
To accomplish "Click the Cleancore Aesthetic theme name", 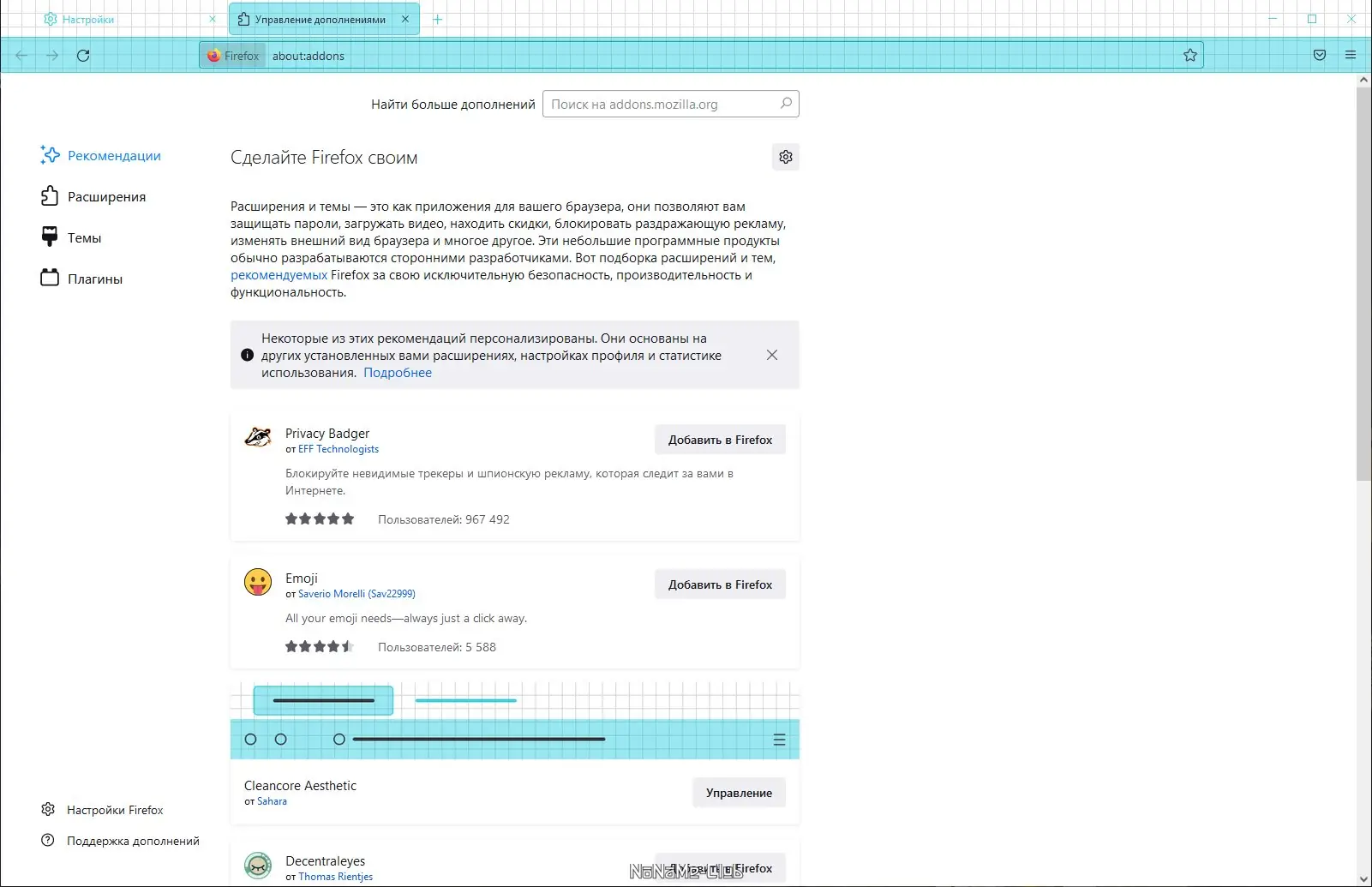I will point(300,786).
